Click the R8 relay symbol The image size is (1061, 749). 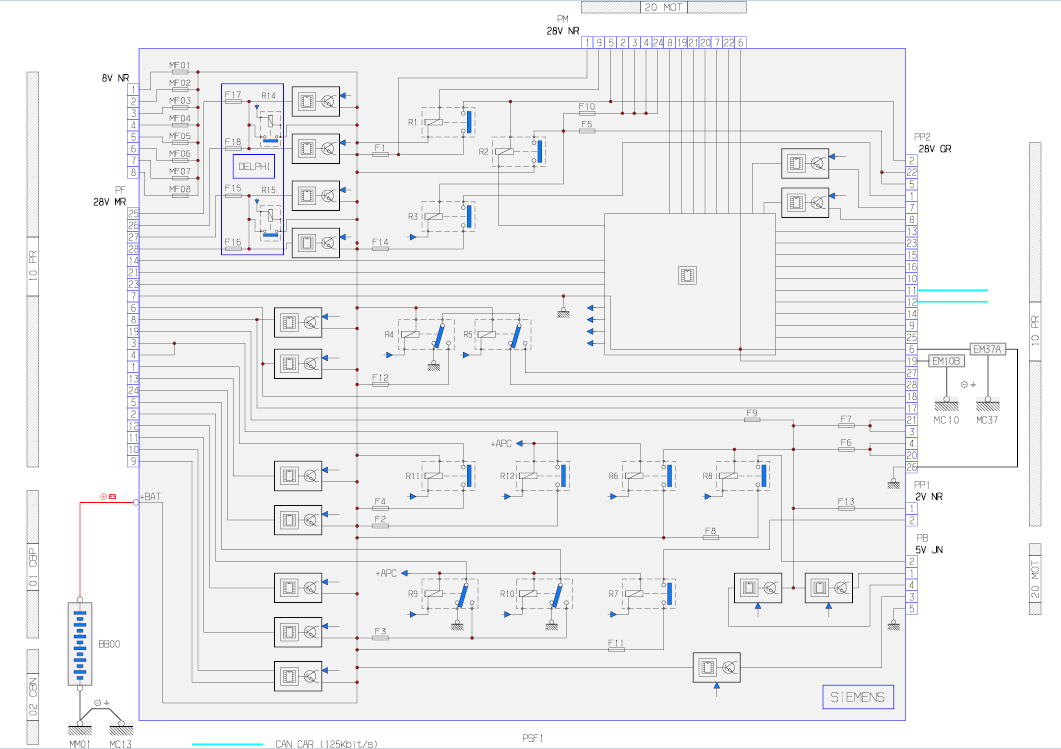point(743,476)
